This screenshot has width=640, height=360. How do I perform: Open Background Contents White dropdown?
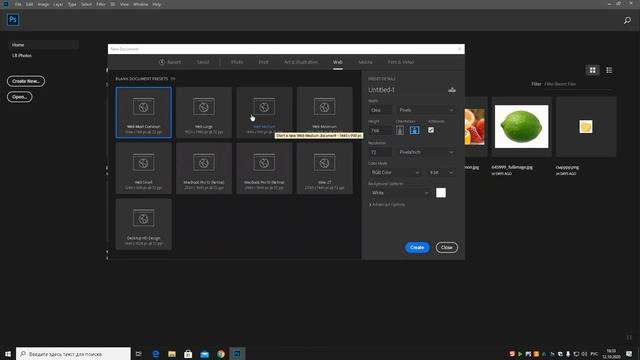(400, 193)
